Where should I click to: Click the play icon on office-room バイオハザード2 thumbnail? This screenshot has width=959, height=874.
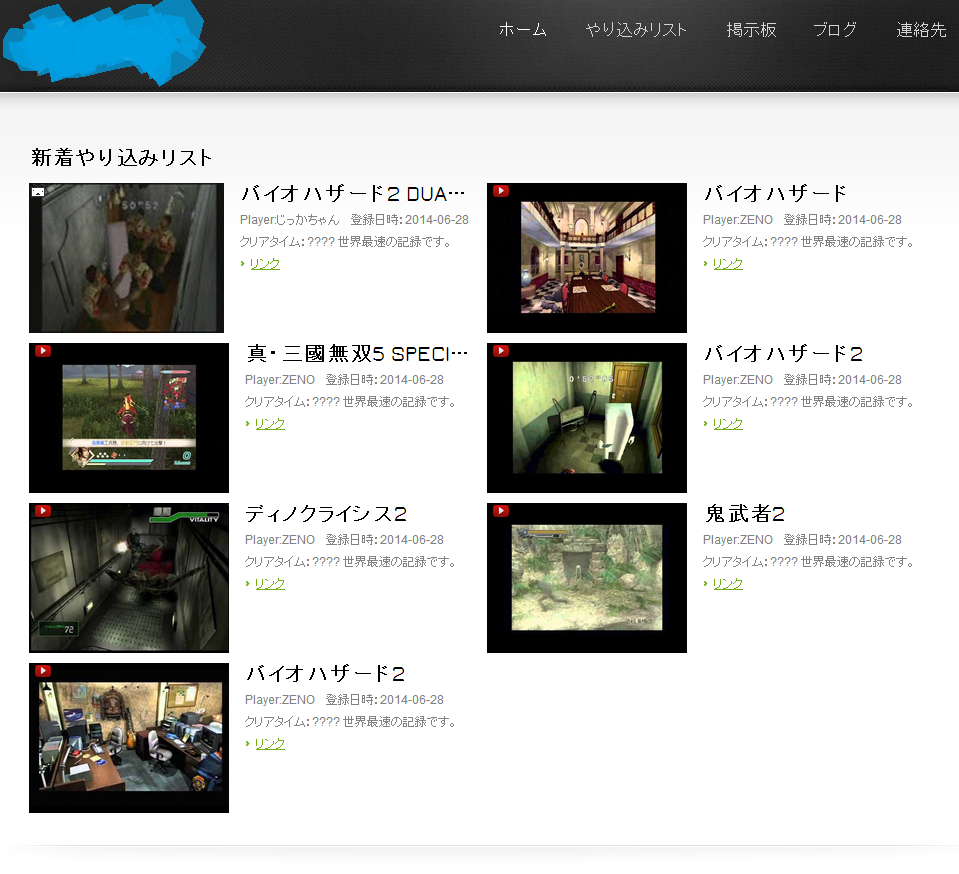click(43, 671)
